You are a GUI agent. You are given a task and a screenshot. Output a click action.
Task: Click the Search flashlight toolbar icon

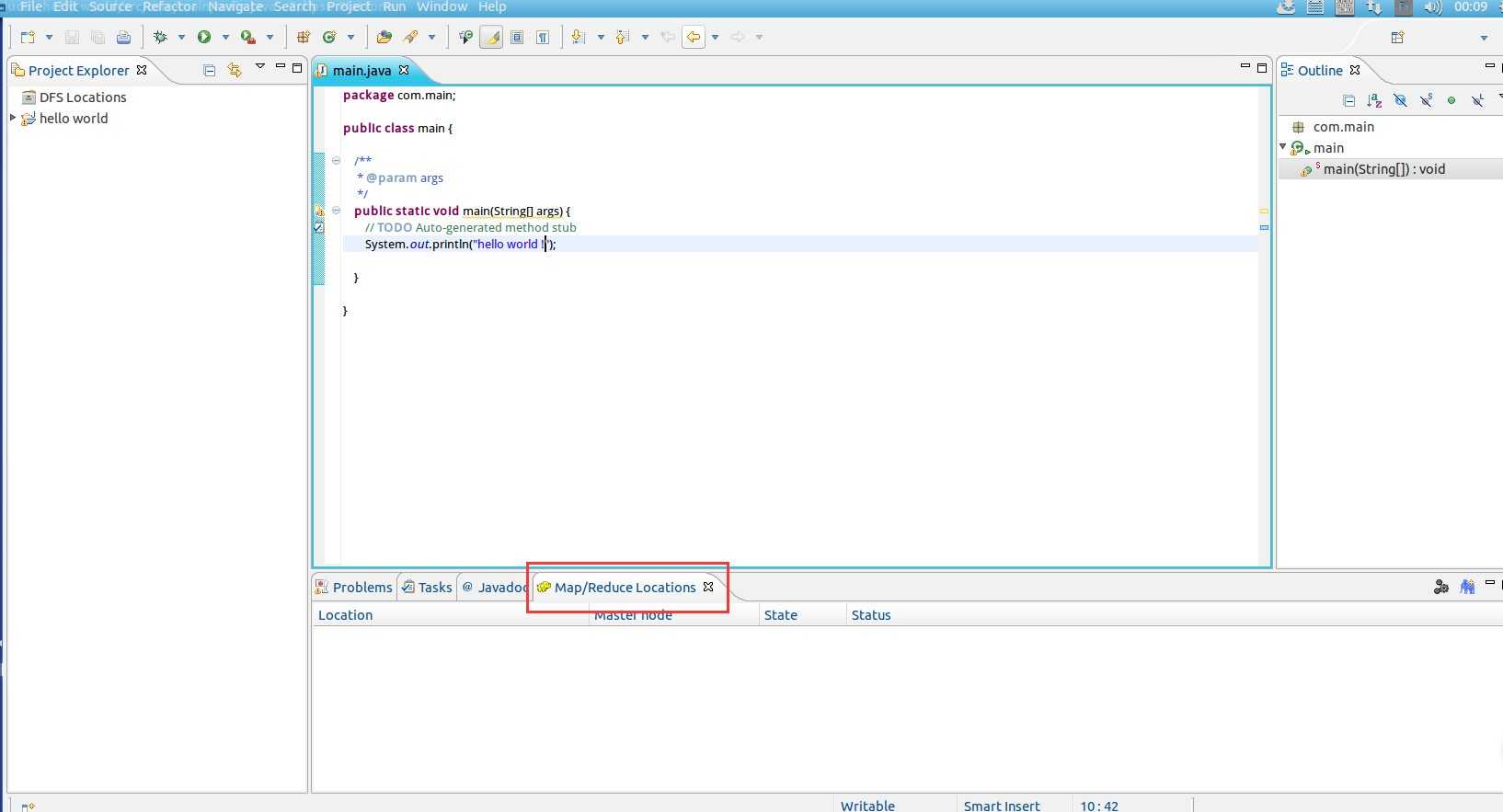(410, 38)
